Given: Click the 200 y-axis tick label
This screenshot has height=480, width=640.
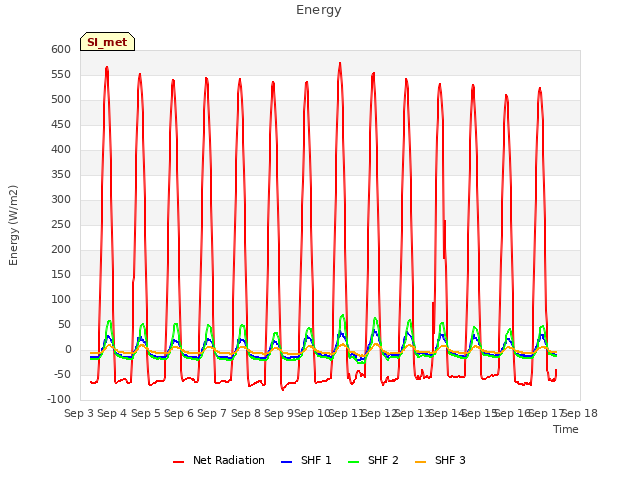Looking at the screenshot, I should point(61,250).
